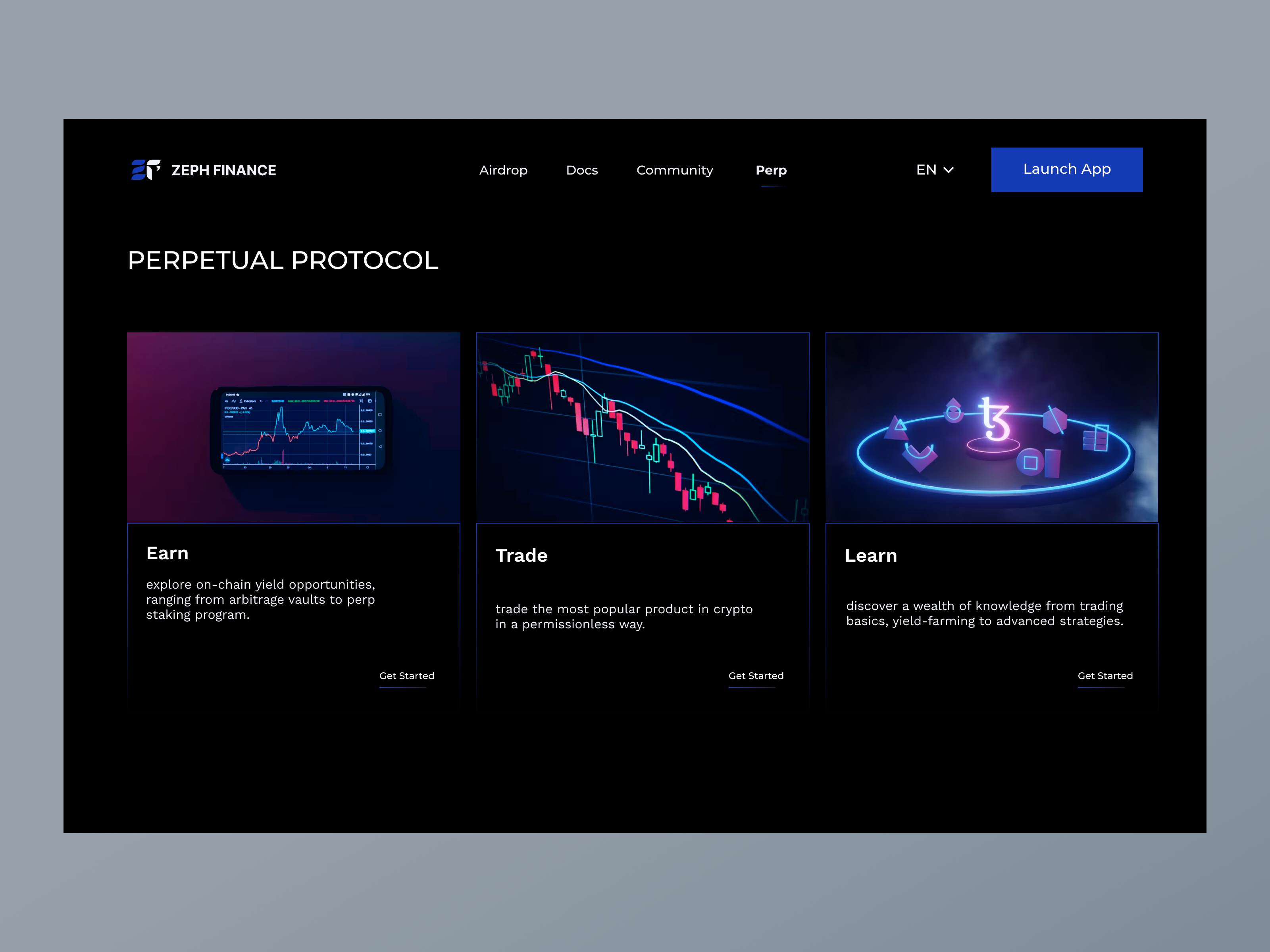Open the Airdrop page

pyautogui.click(x=504, y=170)
